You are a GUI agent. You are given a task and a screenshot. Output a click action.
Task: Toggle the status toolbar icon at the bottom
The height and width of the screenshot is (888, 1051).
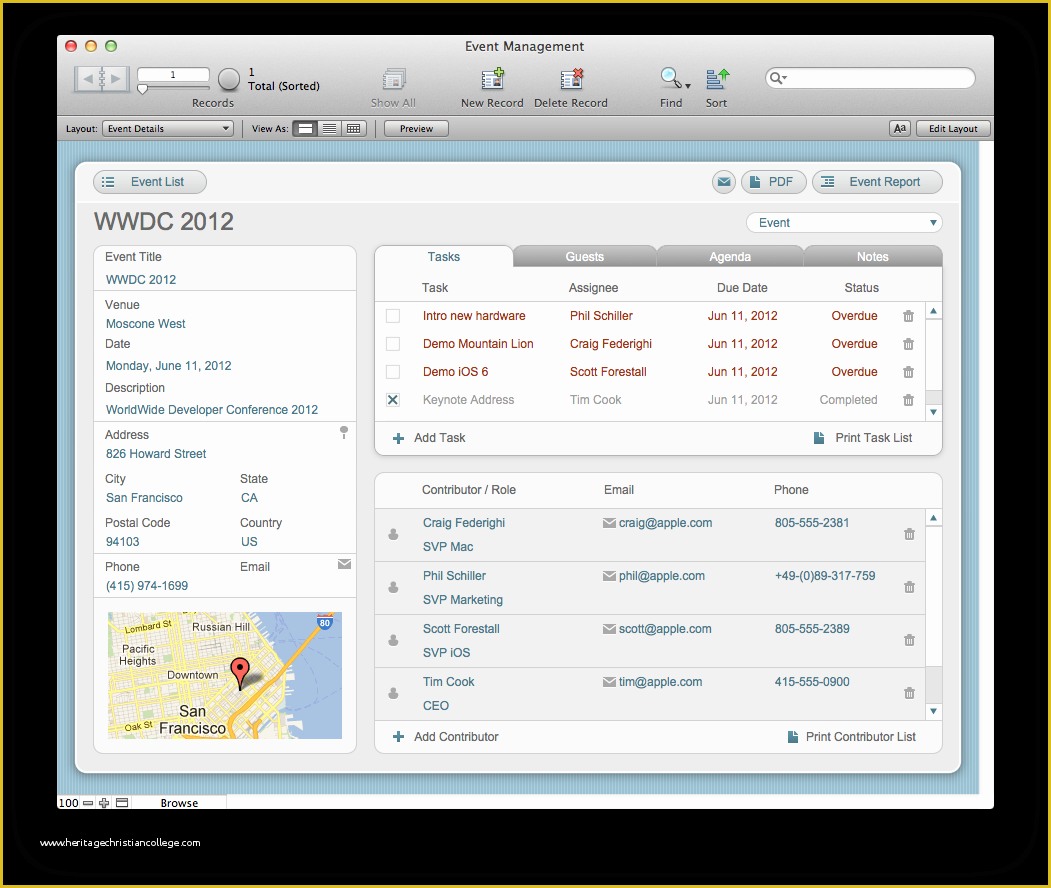[x=122, y=803]
